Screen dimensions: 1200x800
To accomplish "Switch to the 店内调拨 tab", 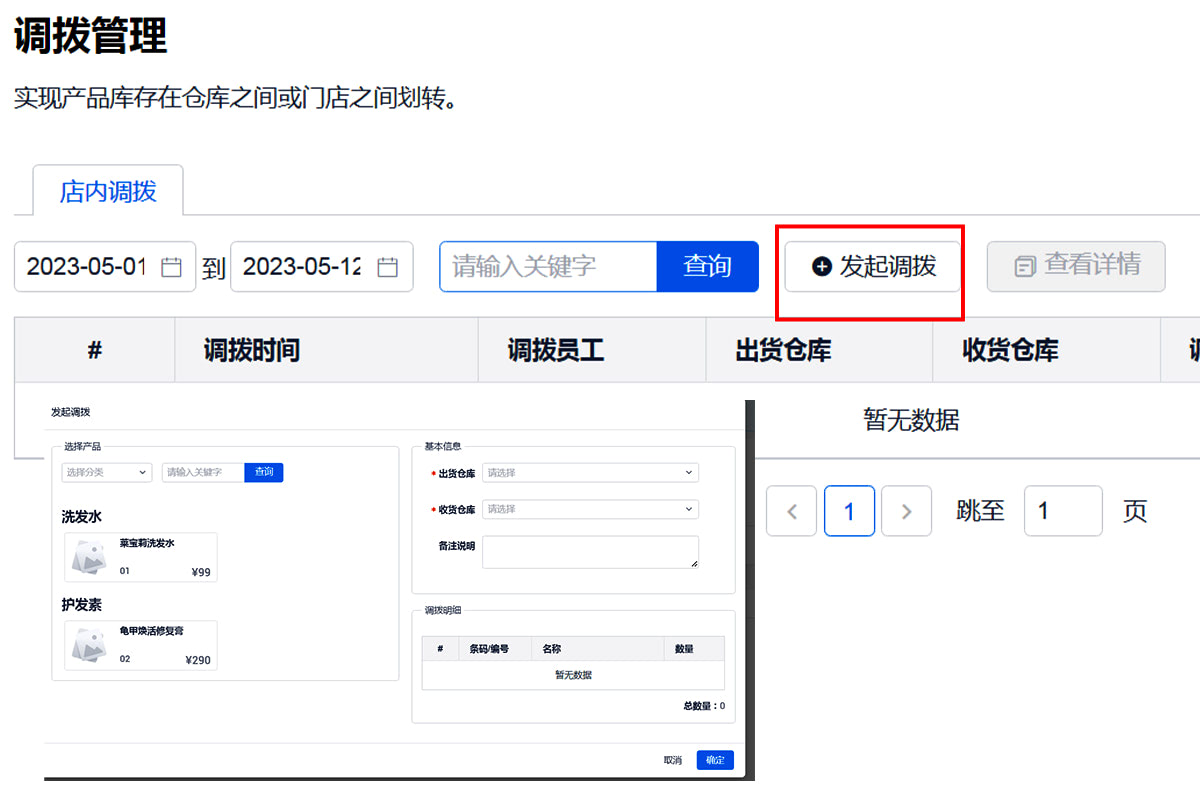I will [x=108, y=191].
